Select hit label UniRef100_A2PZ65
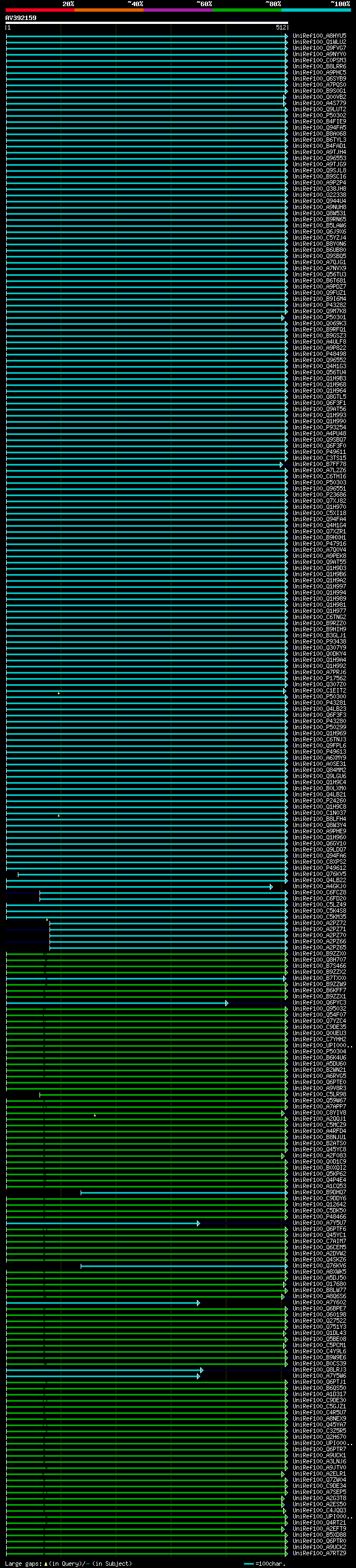Image resolution: width=356 pixels, height=1568 pixels. (319, 947)
